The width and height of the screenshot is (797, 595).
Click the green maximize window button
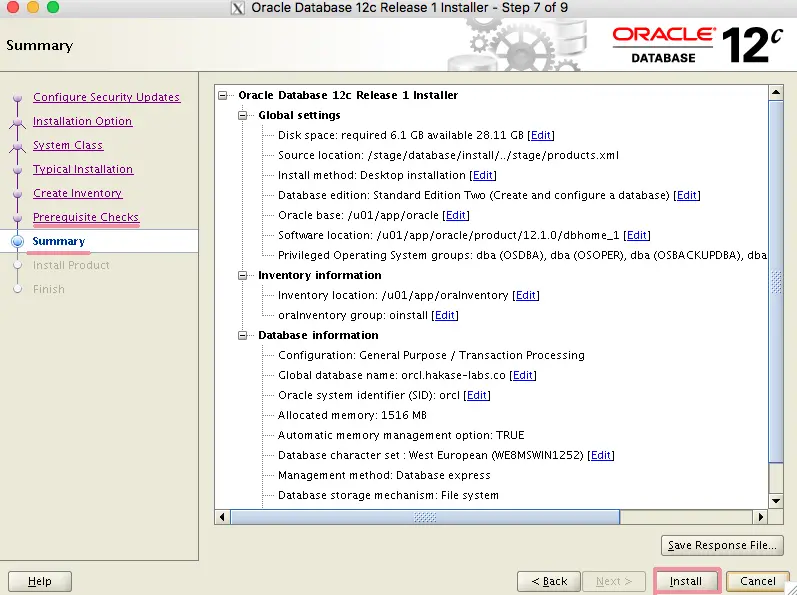coord(53,7)
